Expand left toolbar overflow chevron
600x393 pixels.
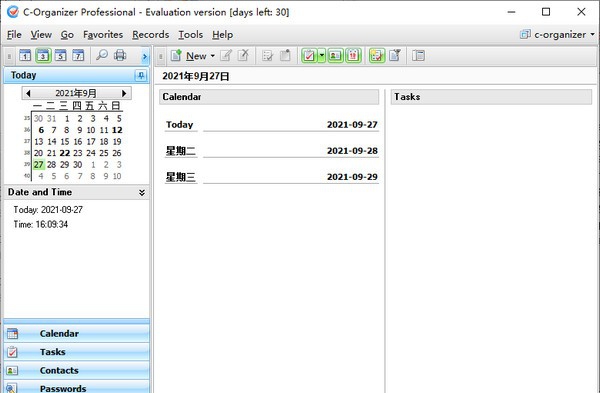pyautogui.click(x=145, y=57)
